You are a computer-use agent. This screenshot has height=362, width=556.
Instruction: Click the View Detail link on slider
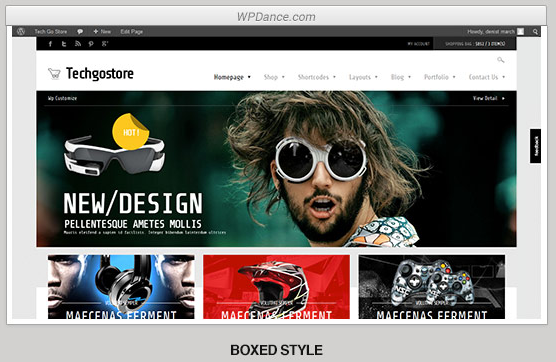[488, 98]
